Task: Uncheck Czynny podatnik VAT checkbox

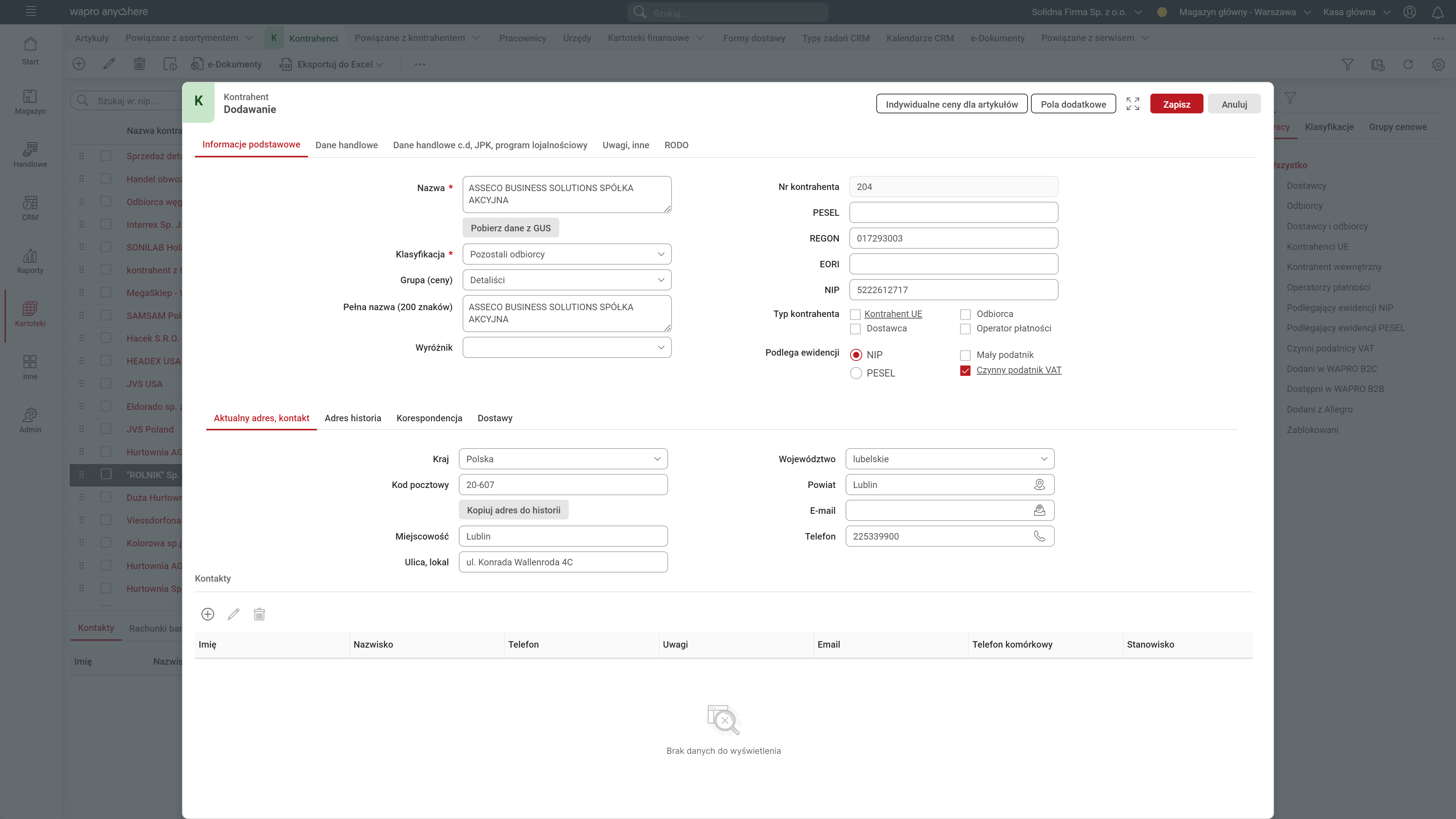Action: [965, 371]
